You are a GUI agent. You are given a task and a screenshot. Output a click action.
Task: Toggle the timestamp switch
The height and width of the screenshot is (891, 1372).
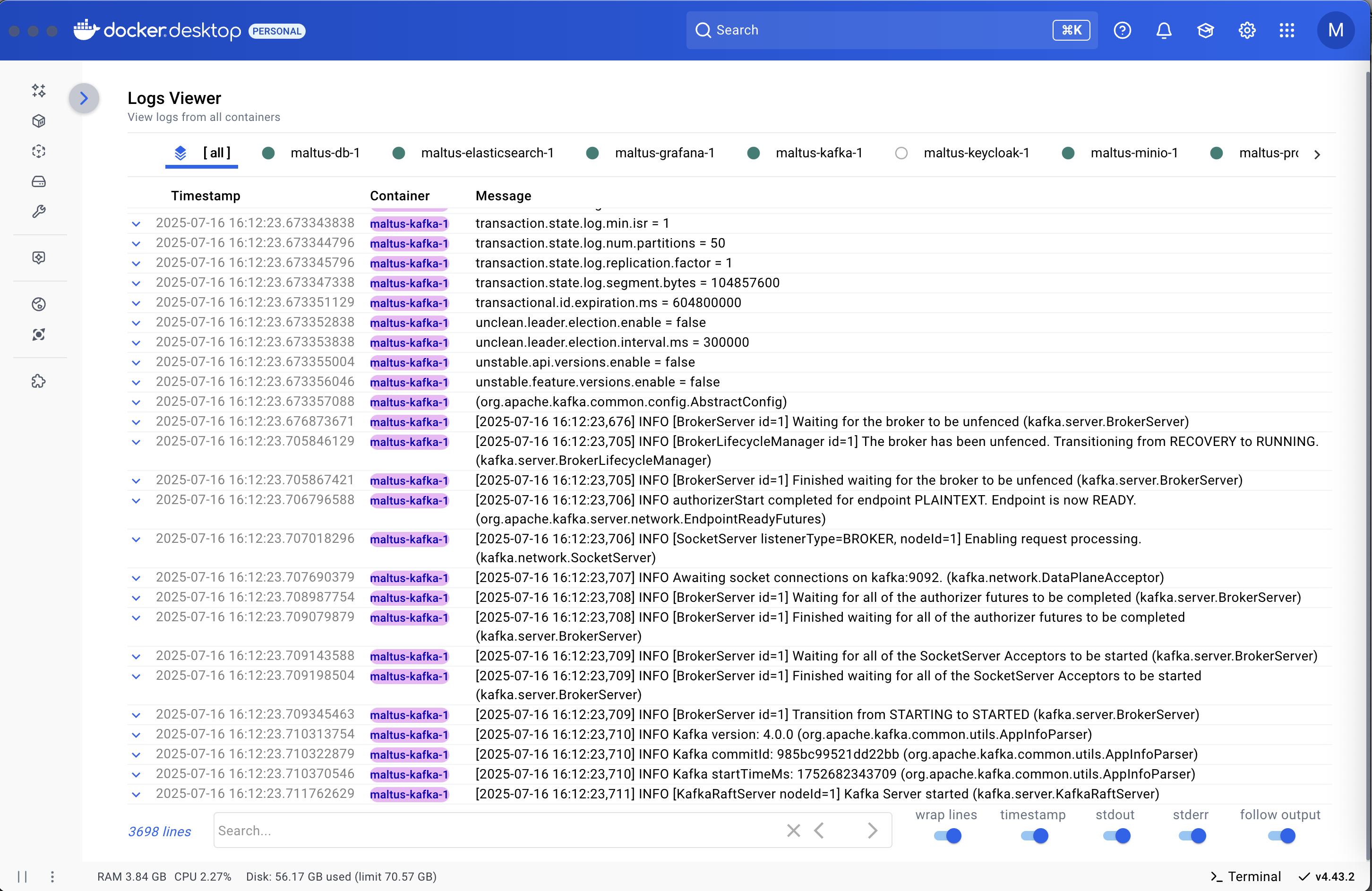[x=1034, y=836]
